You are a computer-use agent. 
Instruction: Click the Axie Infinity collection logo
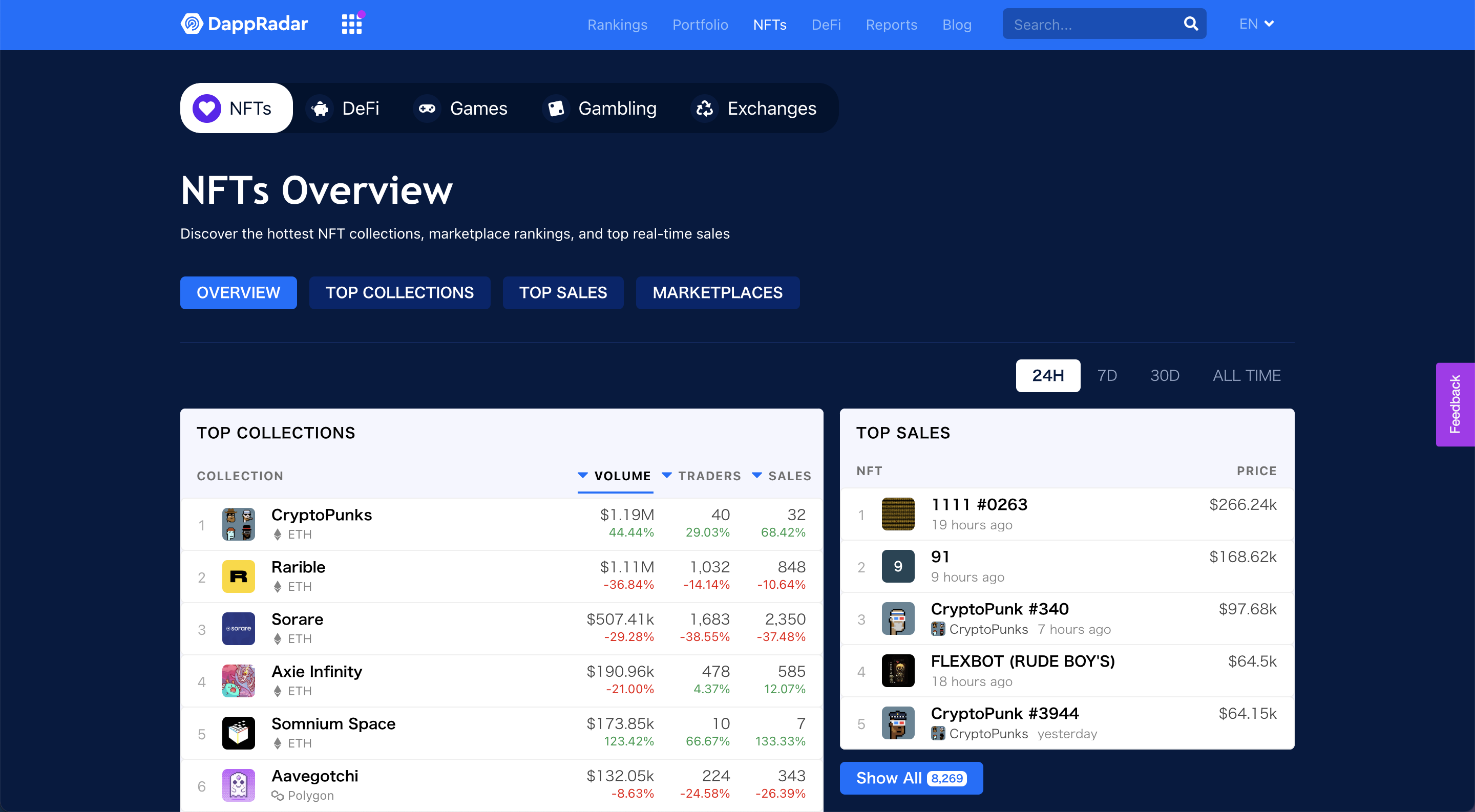[x=238, y=681]
